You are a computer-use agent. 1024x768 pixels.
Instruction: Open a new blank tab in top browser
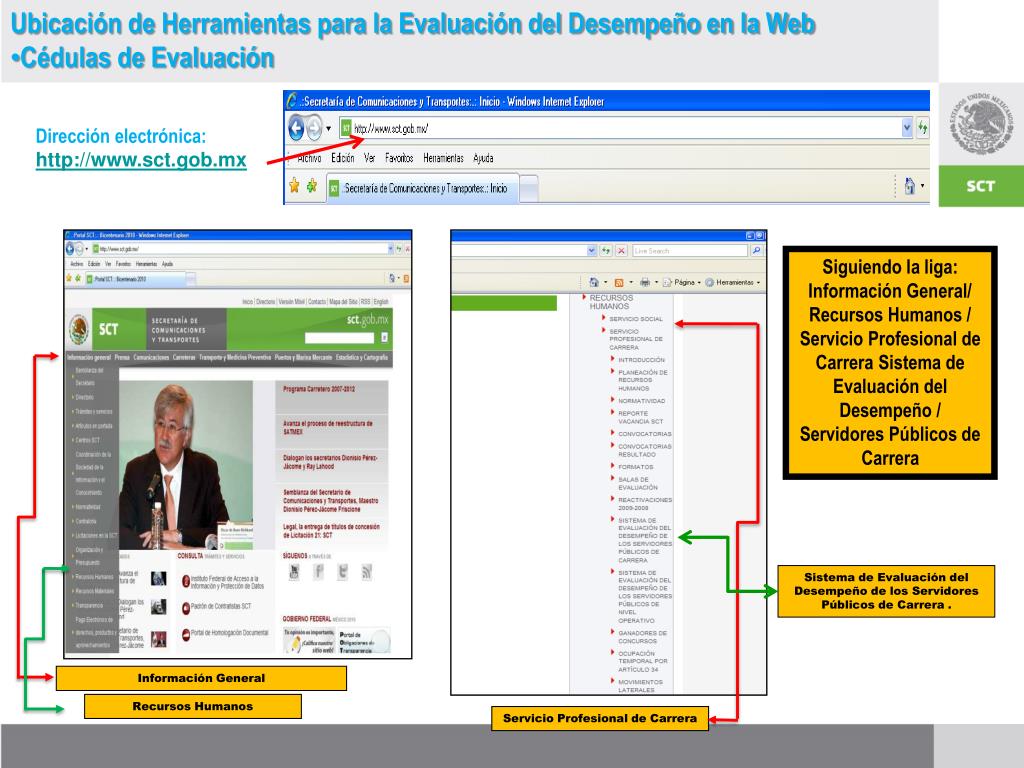pos(529,189)
